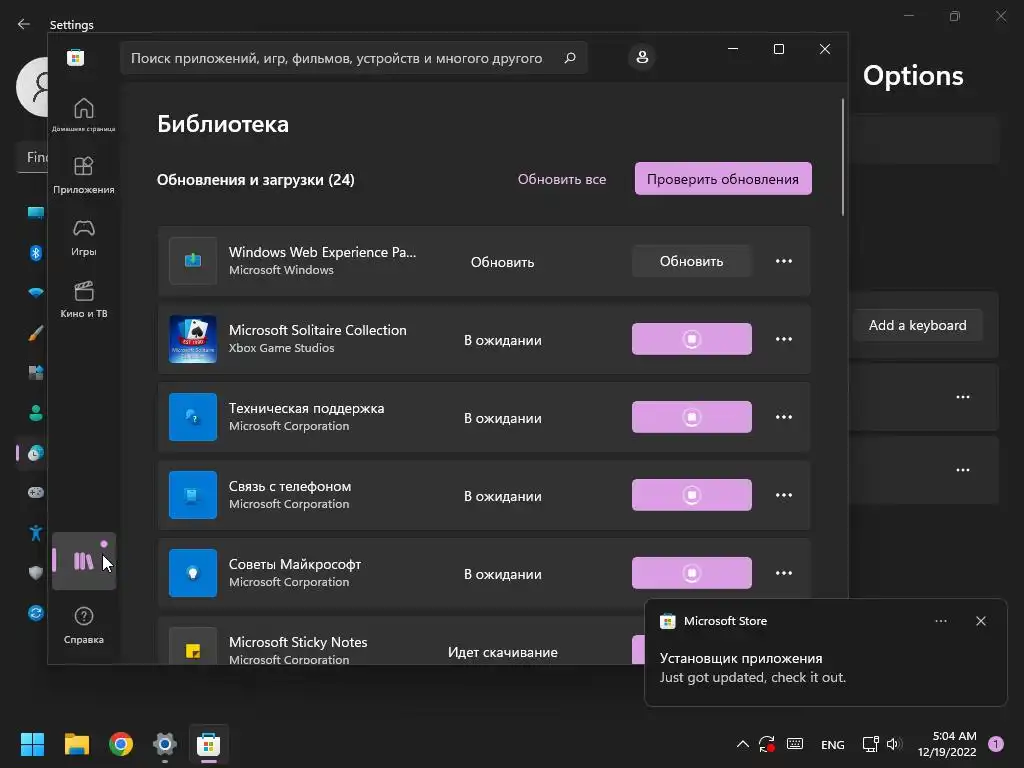The width and height of the screenshot is (1024, 768).
Task: Close the Microsoft Store notification toast
Action: coord(980,621)
